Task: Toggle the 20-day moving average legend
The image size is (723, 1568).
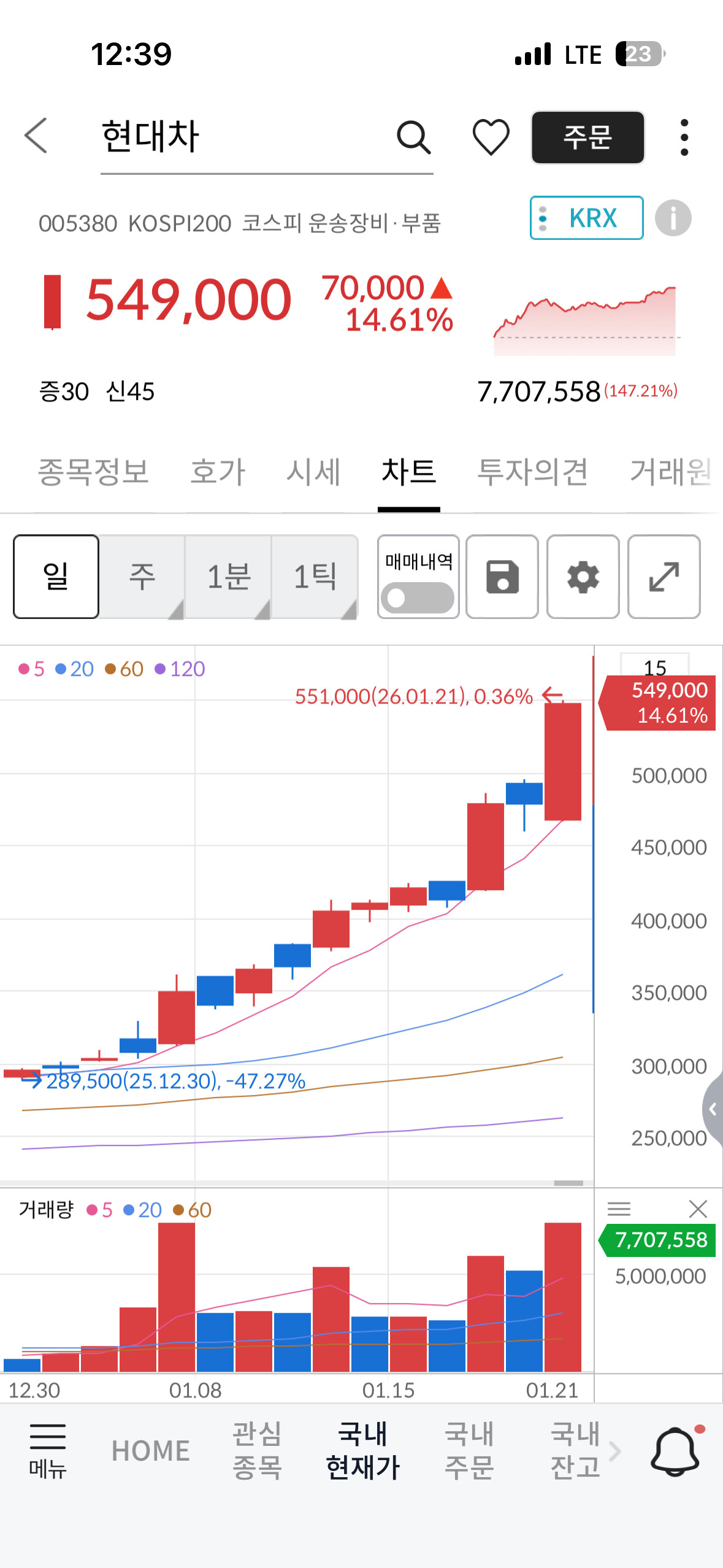Action: coord(74,669)
